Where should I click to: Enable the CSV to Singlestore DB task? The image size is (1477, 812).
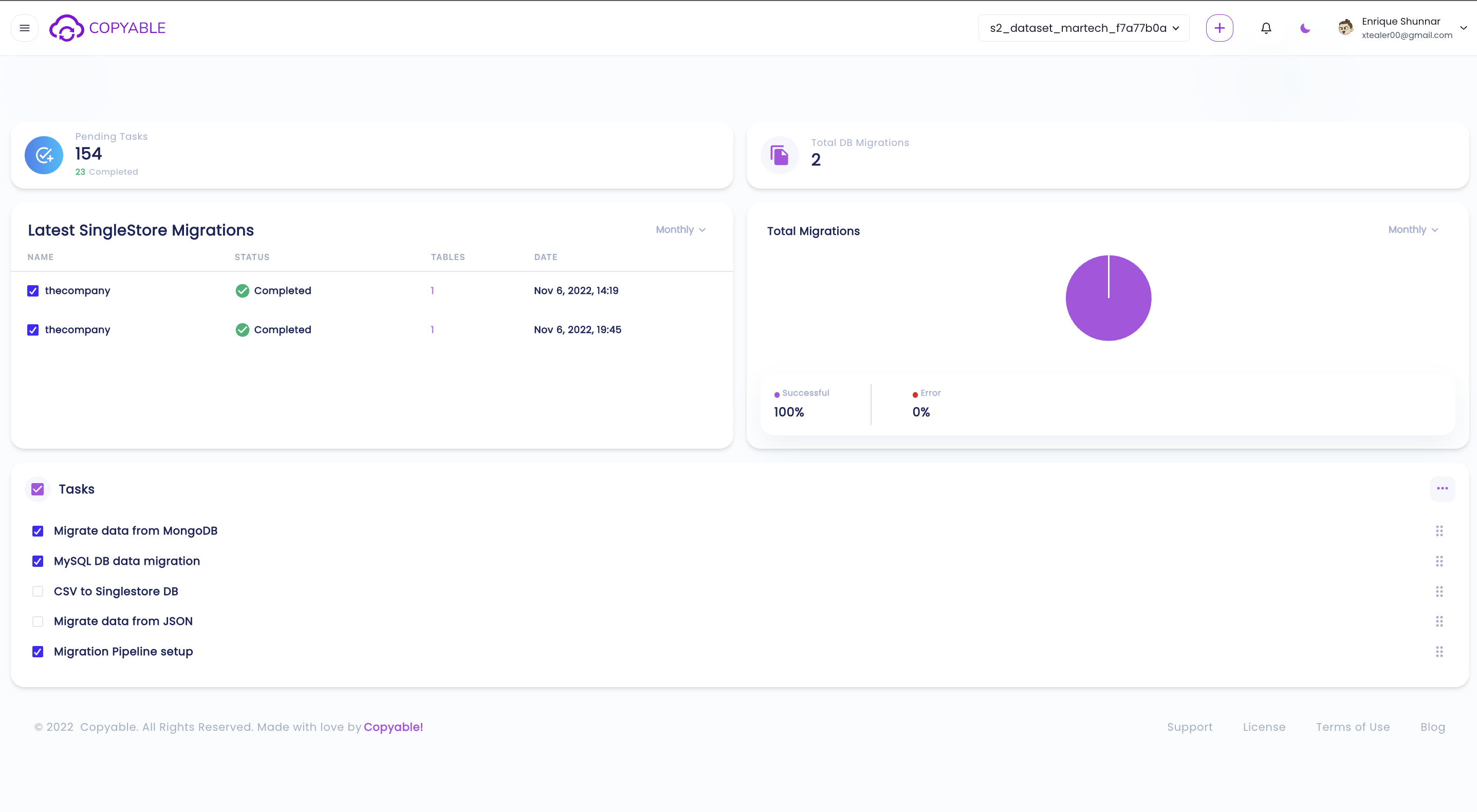point(38,591)
